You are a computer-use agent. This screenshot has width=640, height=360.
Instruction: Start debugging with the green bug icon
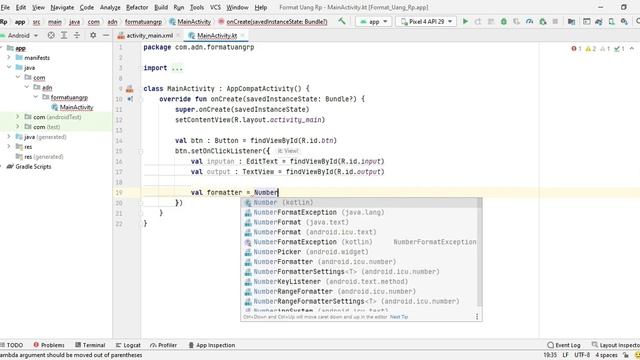pyautogui.click(x=504, y=22)
